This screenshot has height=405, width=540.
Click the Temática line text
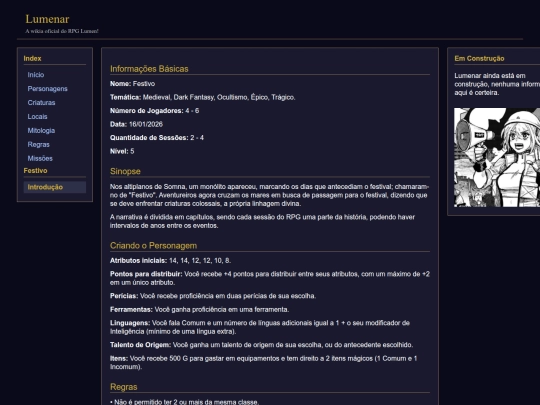[202, 97]
